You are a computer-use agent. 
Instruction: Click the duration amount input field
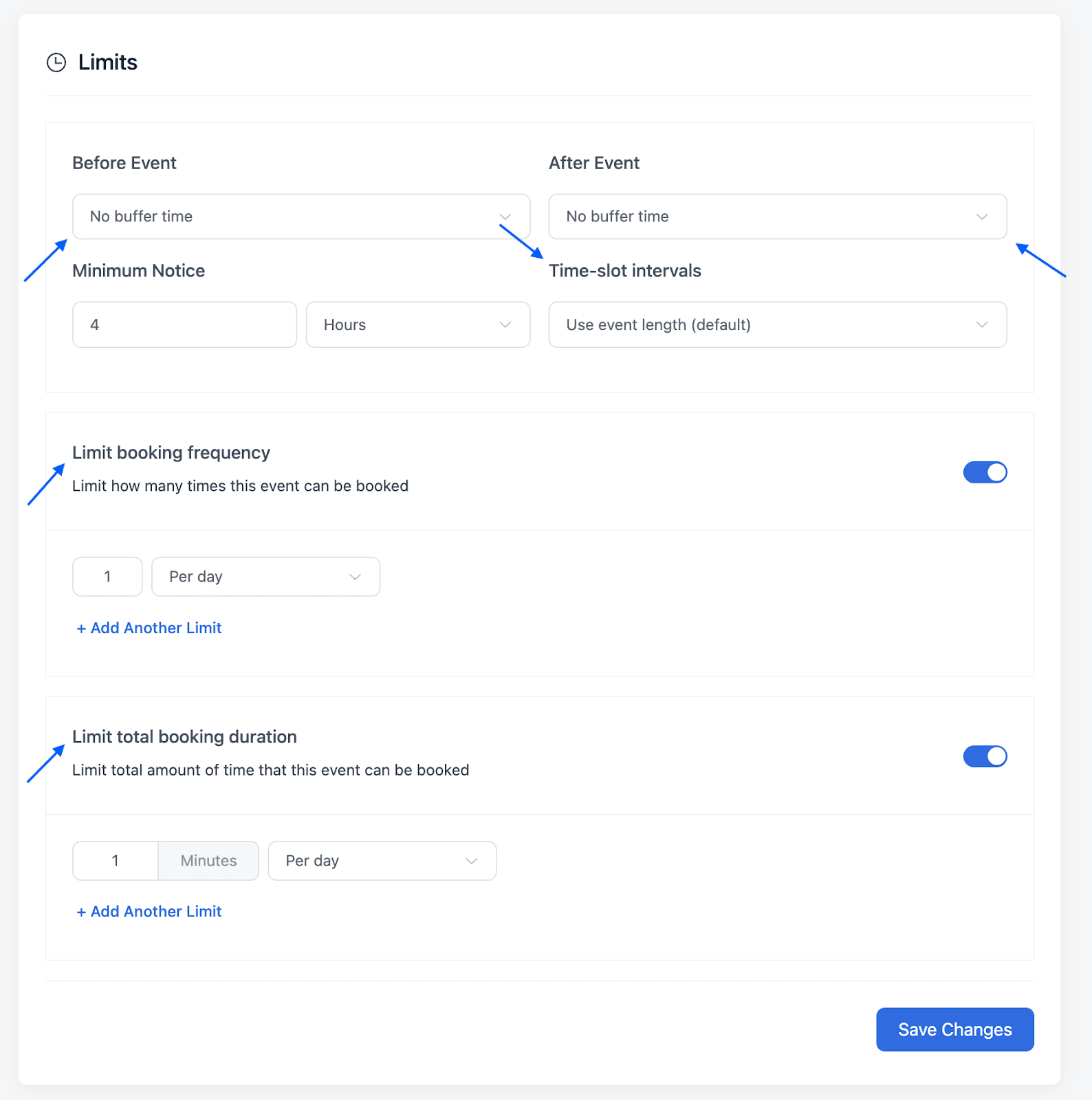pyautogui.click(x=115, y=860)
